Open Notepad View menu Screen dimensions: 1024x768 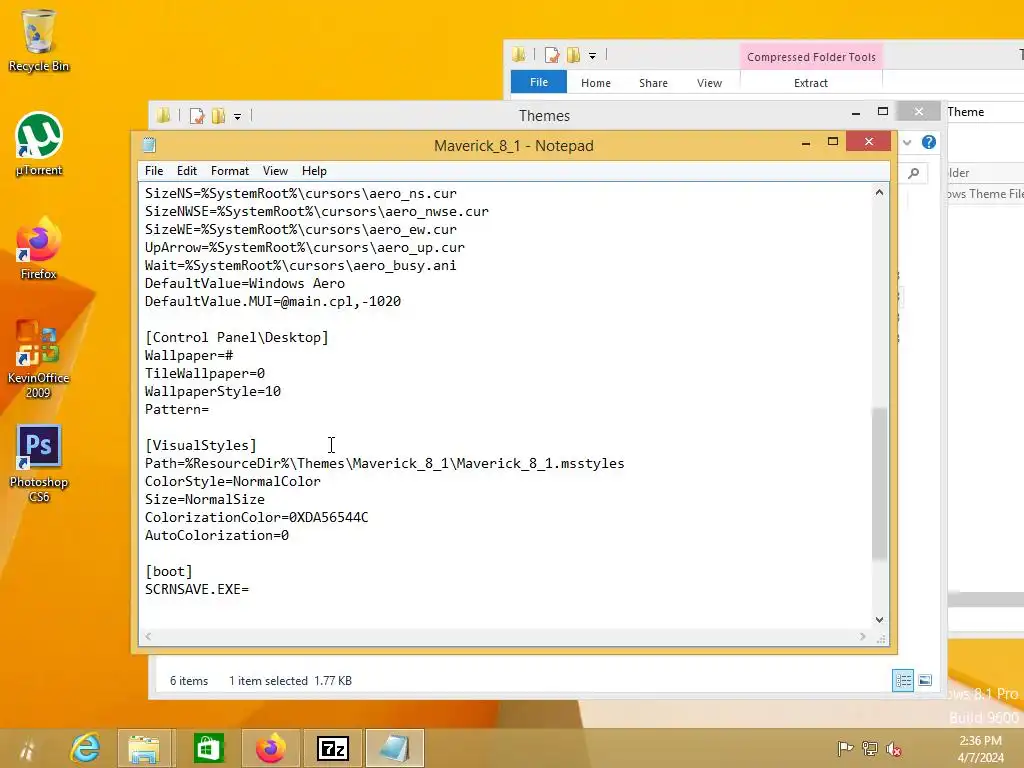[x=275, y=170]
